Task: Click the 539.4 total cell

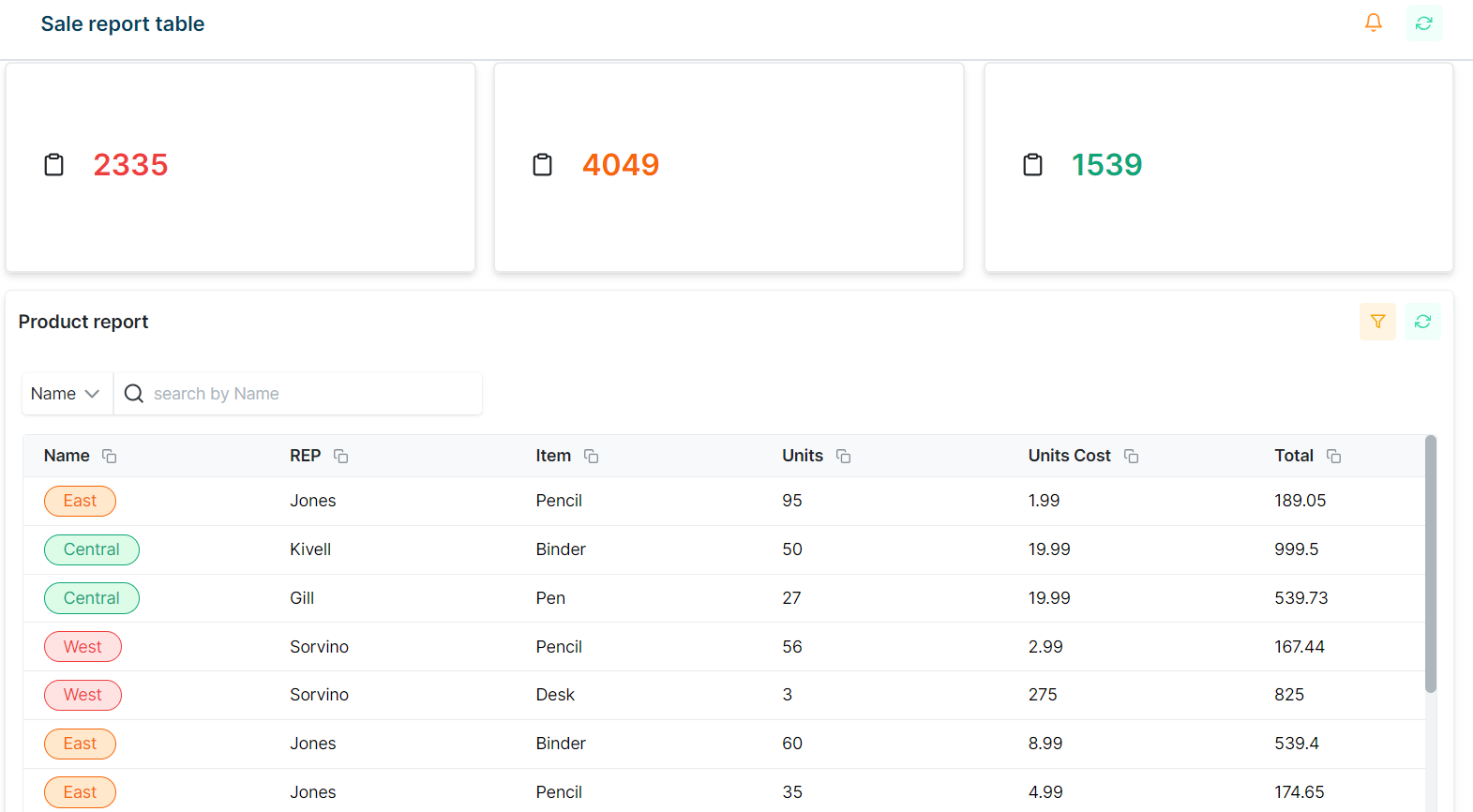Action: click(x=1297, y=744)
